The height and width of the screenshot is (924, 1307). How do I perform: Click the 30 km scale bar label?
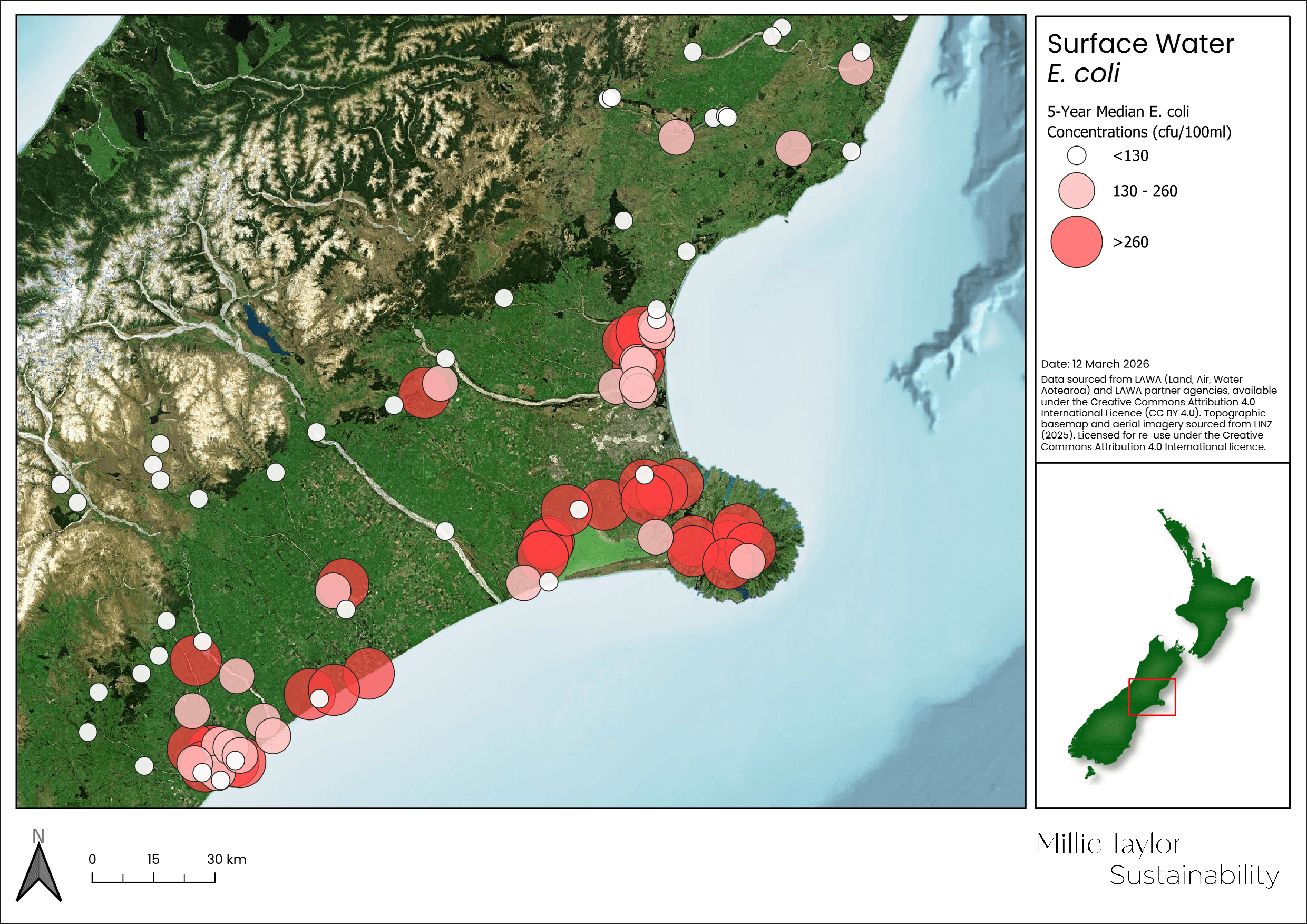(x=227, y=859)
